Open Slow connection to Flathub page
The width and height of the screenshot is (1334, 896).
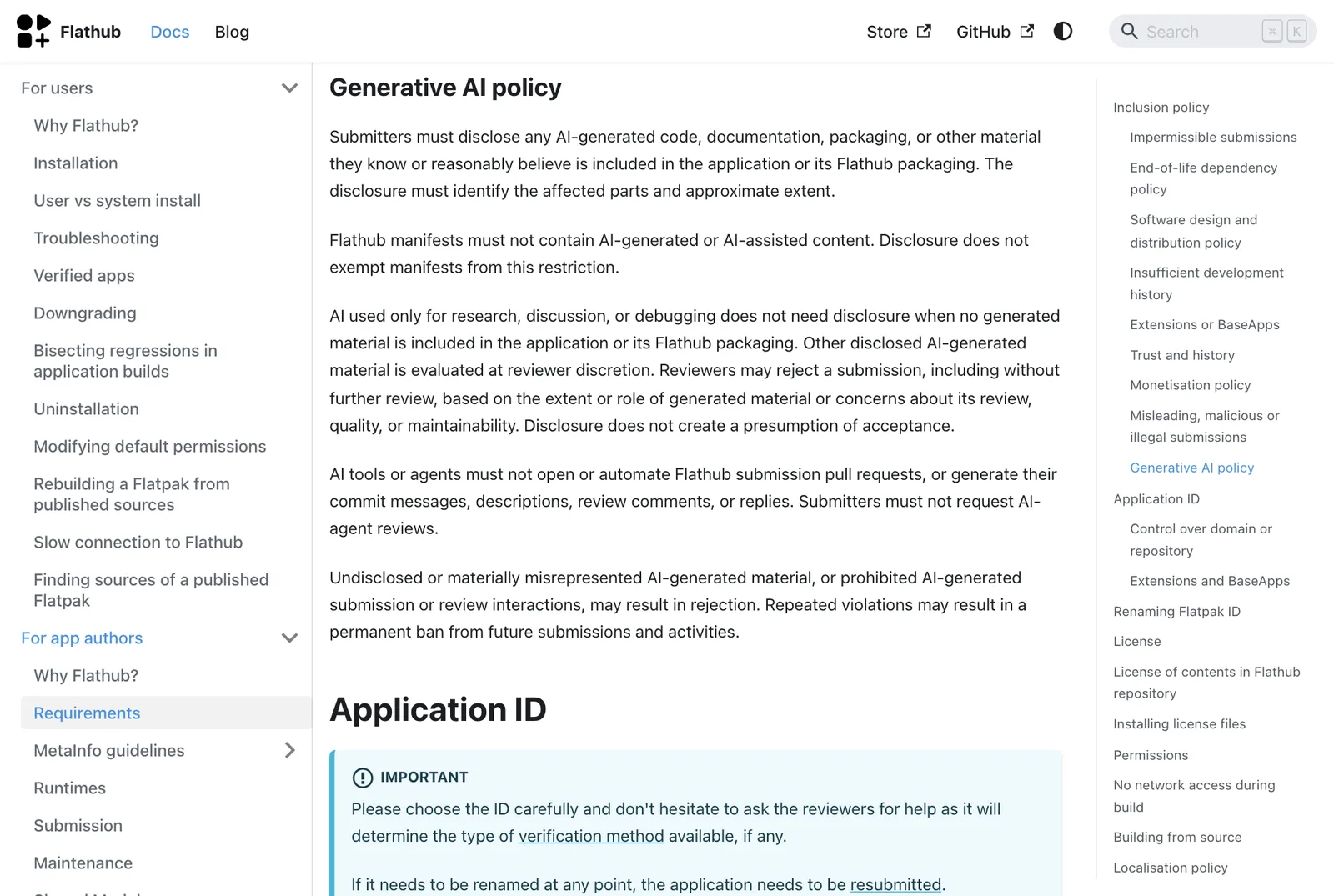click(138, 542)
